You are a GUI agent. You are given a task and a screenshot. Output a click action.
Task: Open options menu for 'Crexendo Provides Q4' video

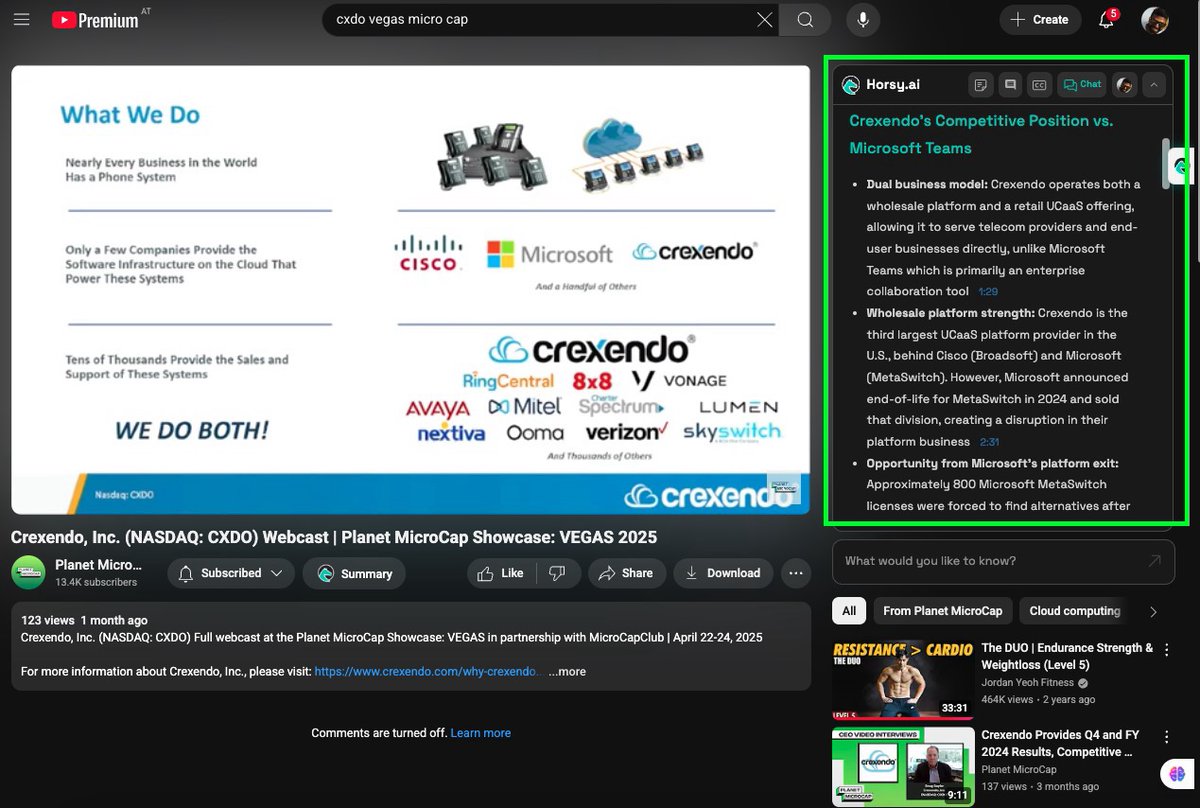pos(1166,737)
